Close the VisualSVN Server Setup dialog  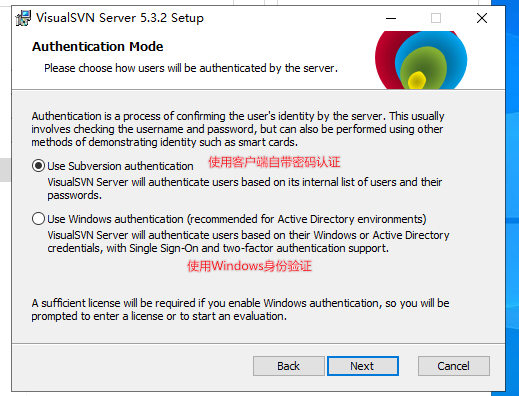tap(482, 18)
